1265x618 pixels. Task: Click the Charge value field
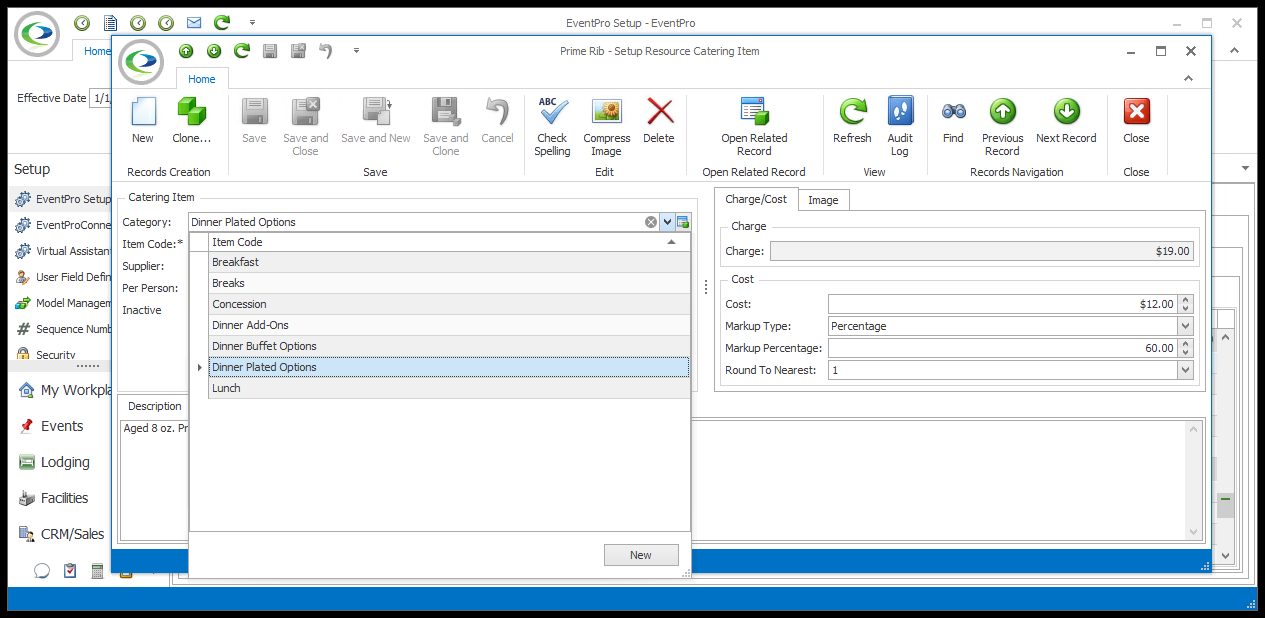[x=982, y=251]
